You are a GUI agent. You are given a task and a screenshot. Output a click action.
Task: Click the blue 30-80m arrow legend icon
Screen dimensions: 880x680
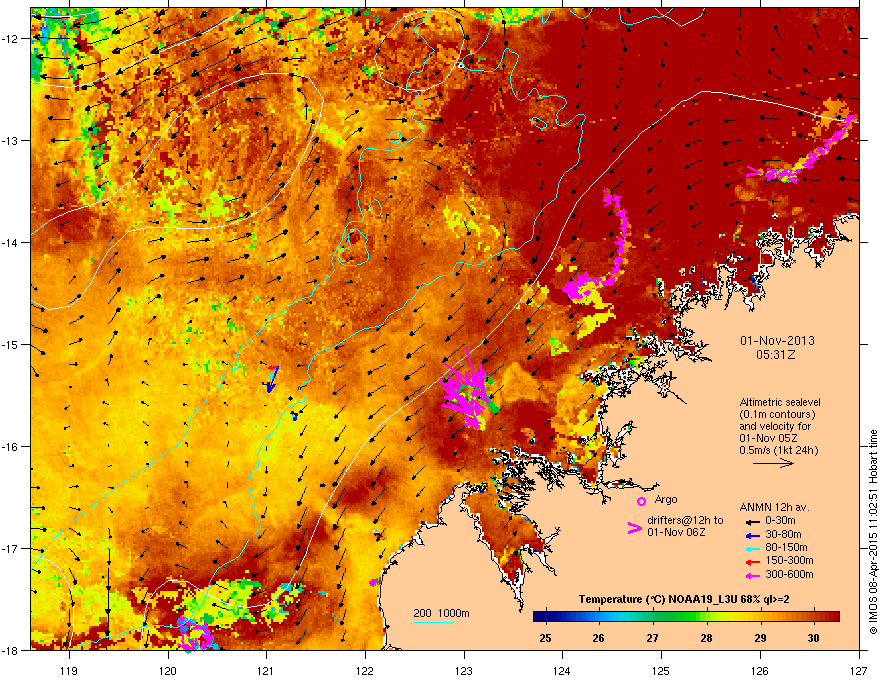click(753, 535)
